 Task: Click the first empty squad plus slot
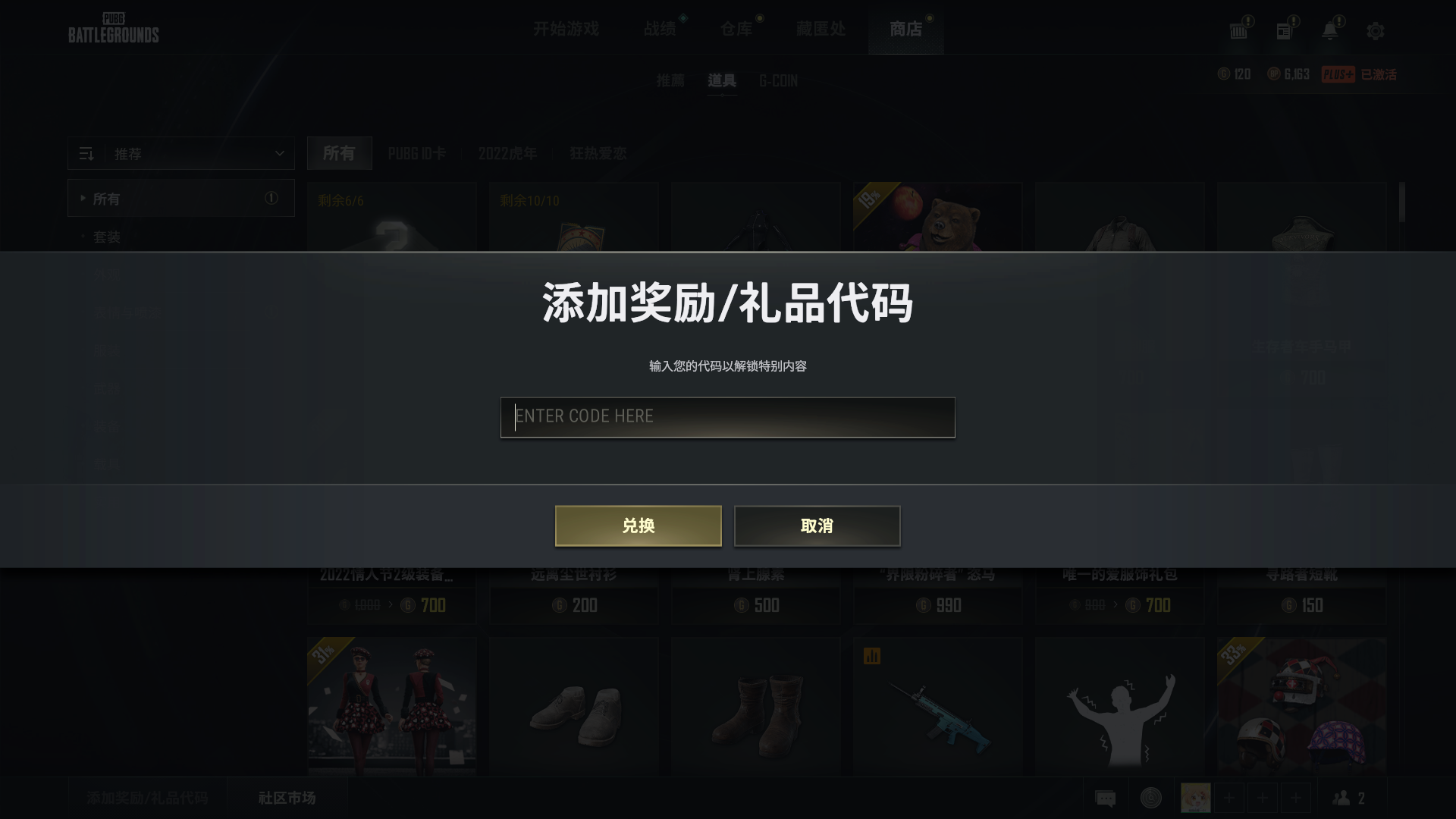(x=1229, y=798)
